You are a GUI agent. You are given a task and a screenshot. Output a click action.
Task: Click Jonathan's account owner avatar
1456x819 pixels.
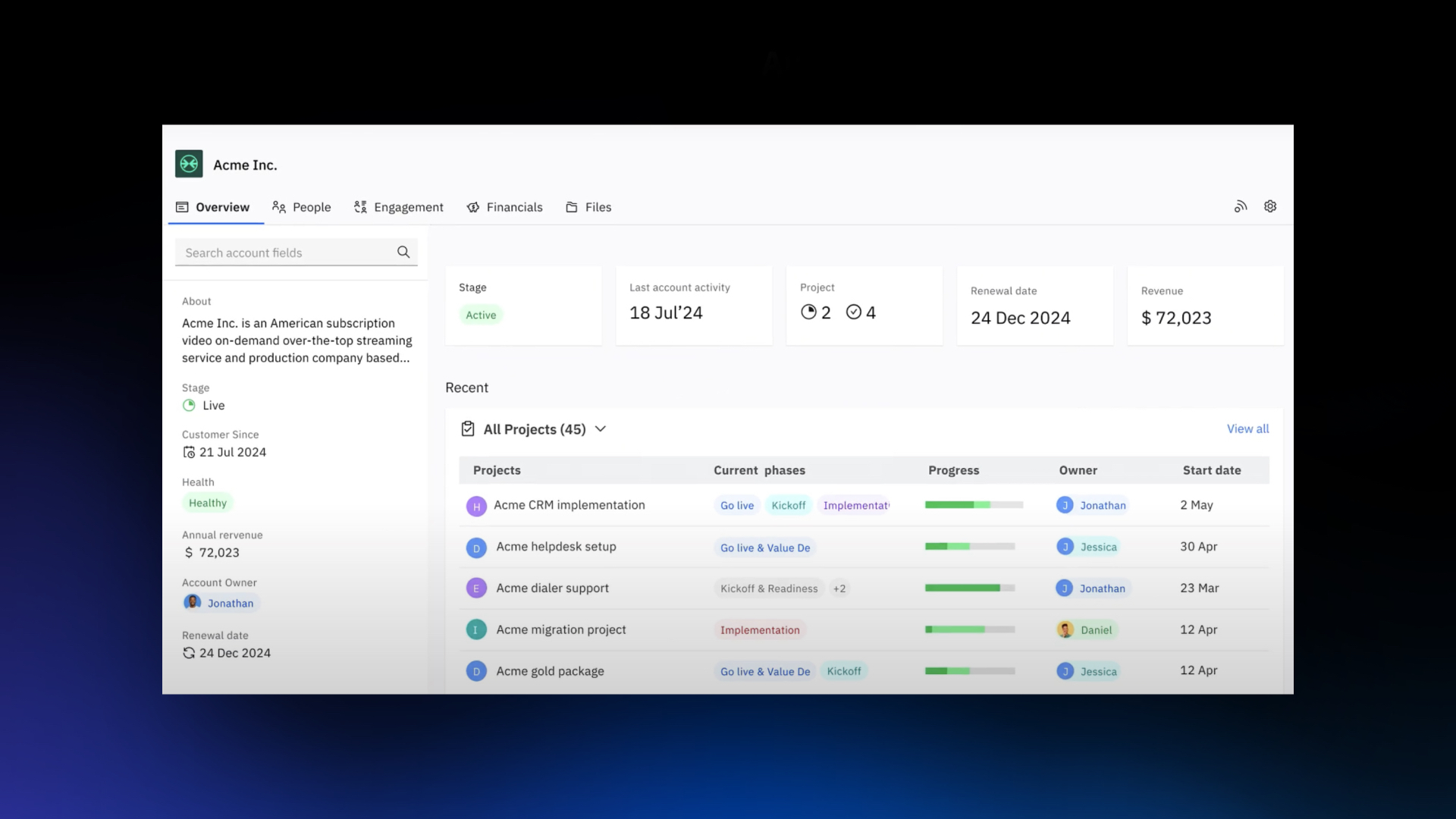(x=193, y=603)
